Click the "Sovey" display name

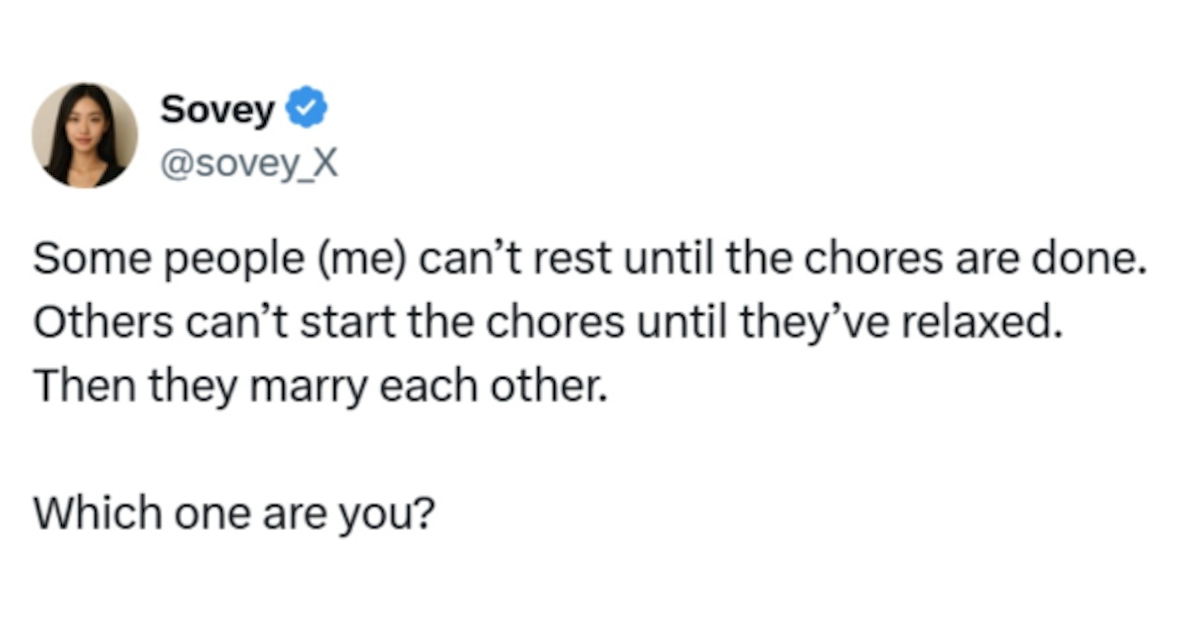(x=217, y=110)
